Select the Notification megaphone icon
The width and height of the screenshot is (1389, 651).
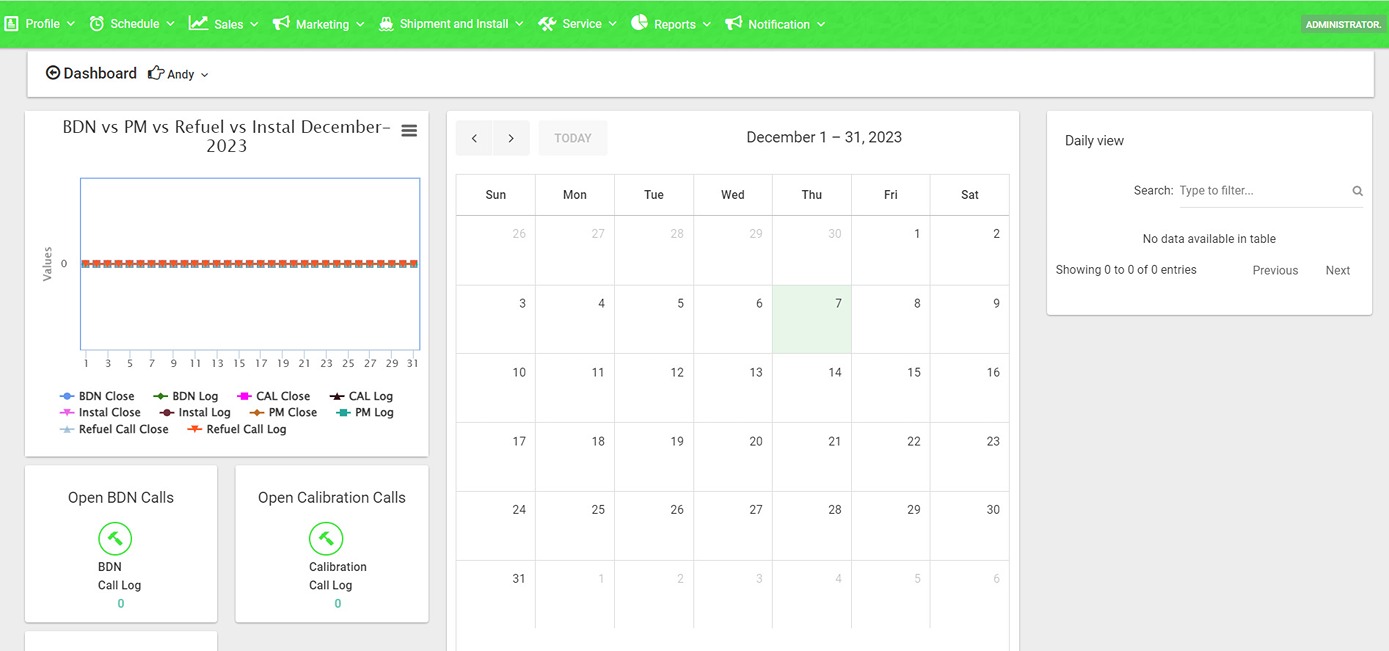tap(733, 22)
